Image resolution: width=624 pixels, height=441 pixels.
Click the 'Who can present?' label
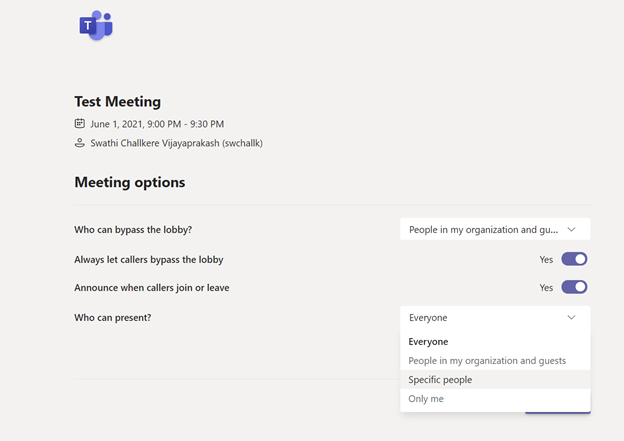pyautogui.click(x=120, y=317)
